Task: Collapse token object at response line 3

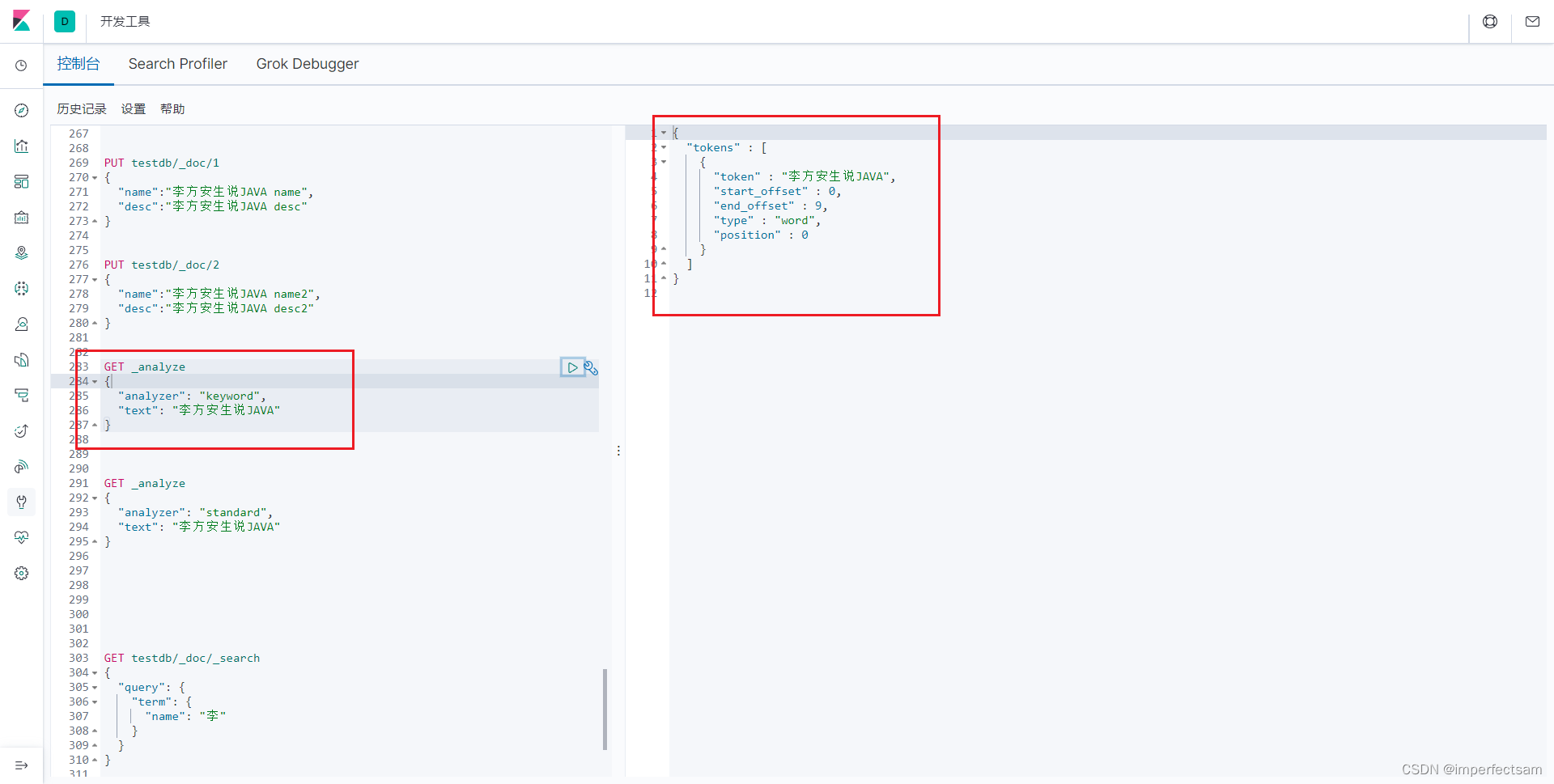Action: pyautogui.click(x=664, y=162)
